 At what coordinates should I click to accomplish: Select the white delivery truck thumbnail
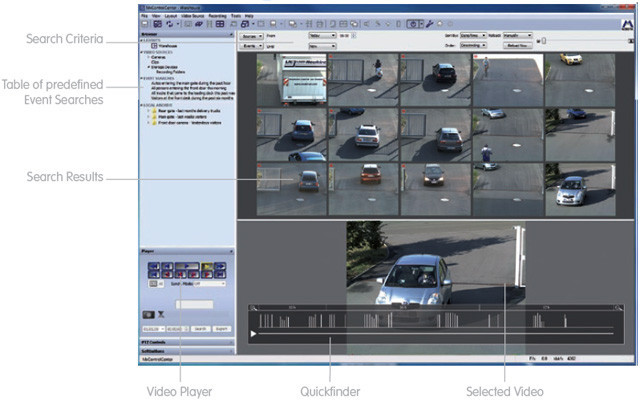coord(291,78)
